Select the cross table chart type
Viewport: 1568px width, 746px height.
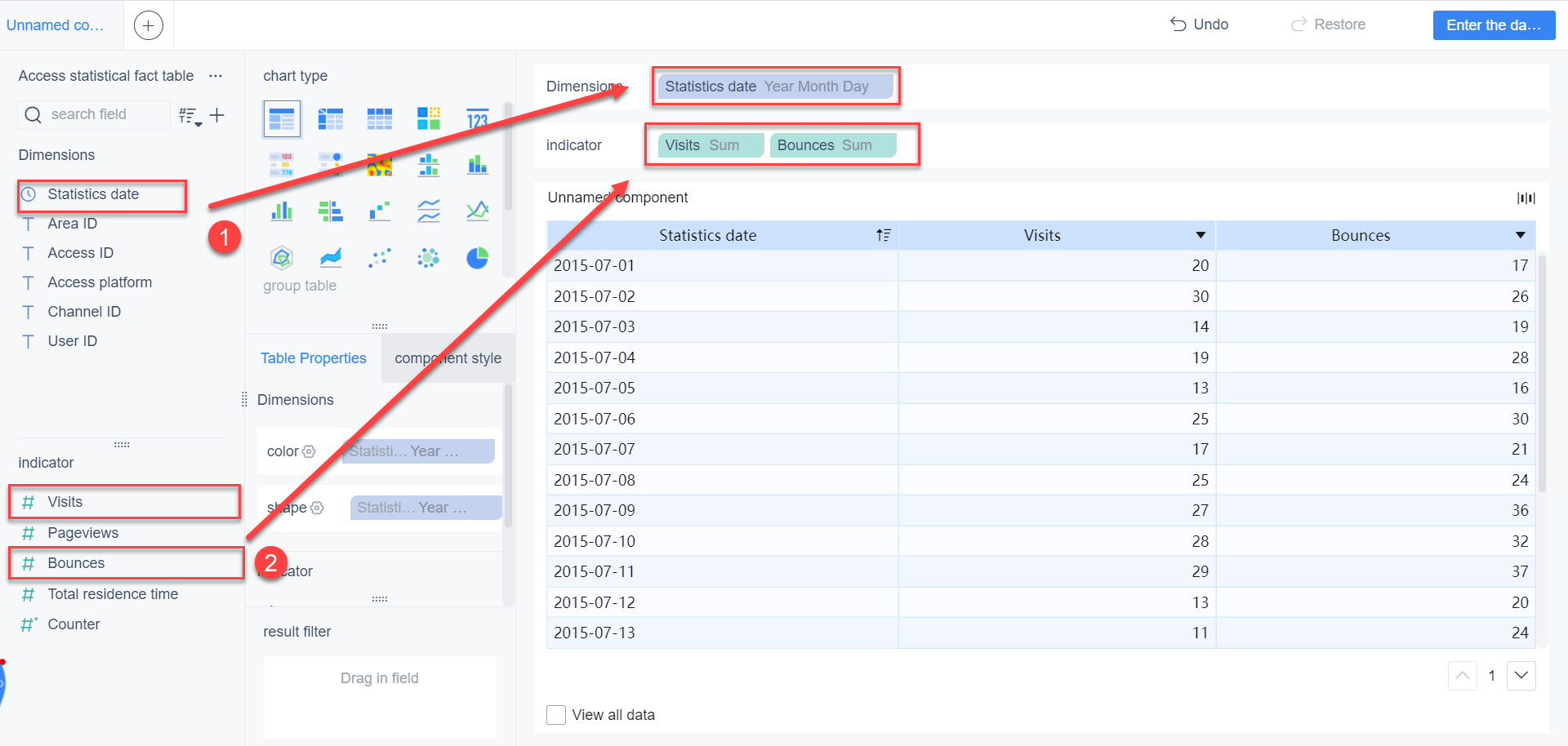coord(331,119)
